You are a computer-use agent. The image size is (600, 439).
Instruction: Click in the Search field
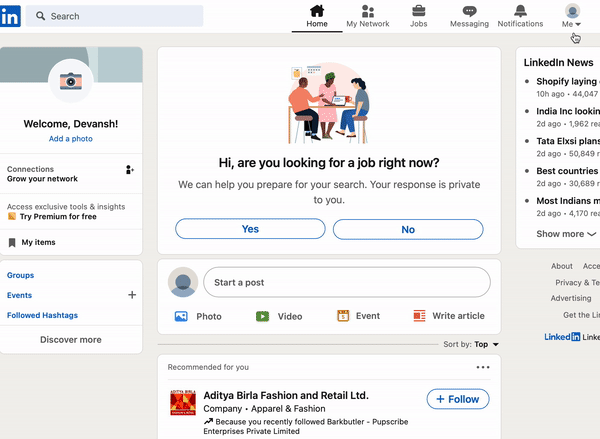[114, 16]
